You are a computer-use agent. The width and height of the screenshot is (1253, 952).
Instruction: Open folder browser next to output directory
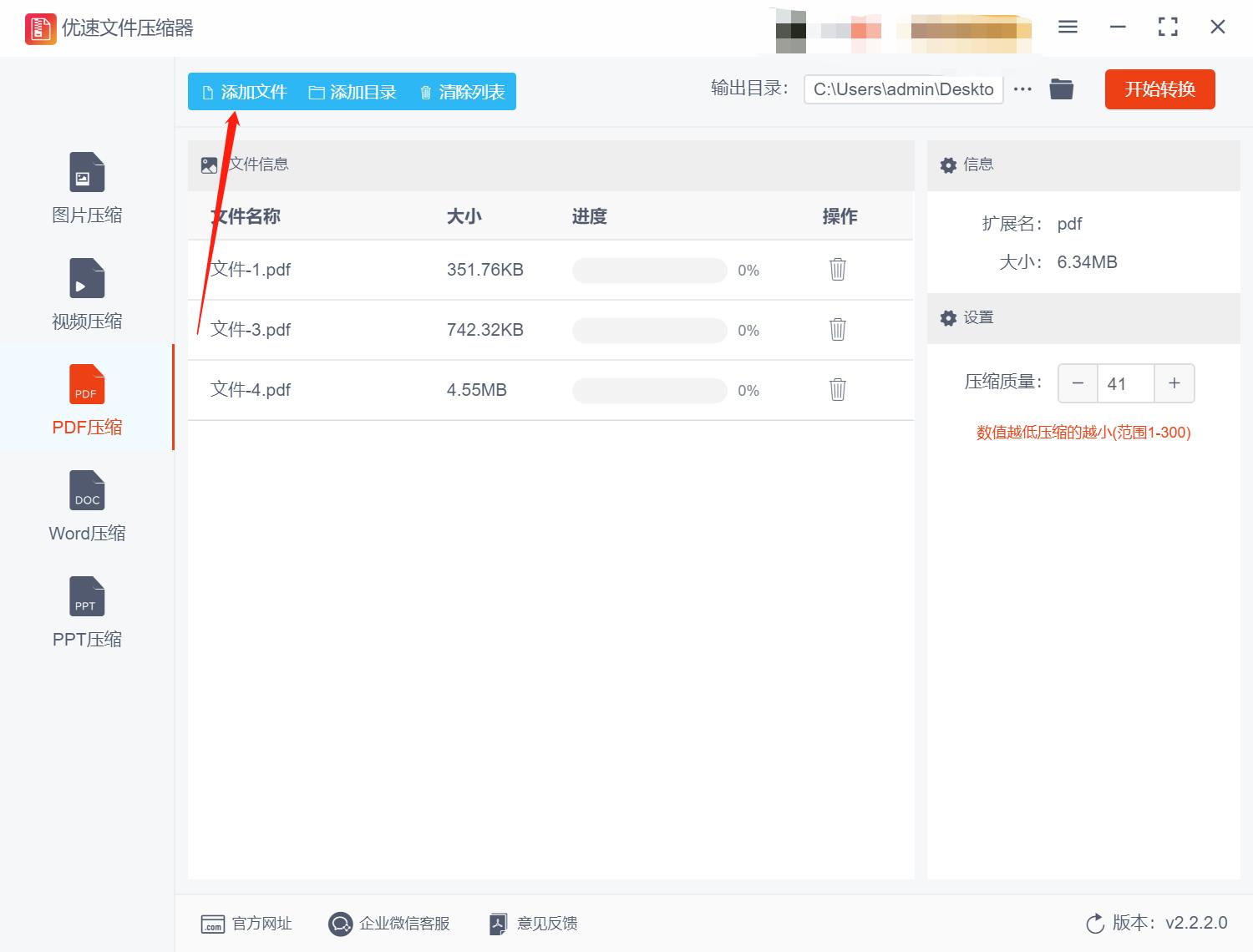pyautogui.click(x=1061, y=89)
